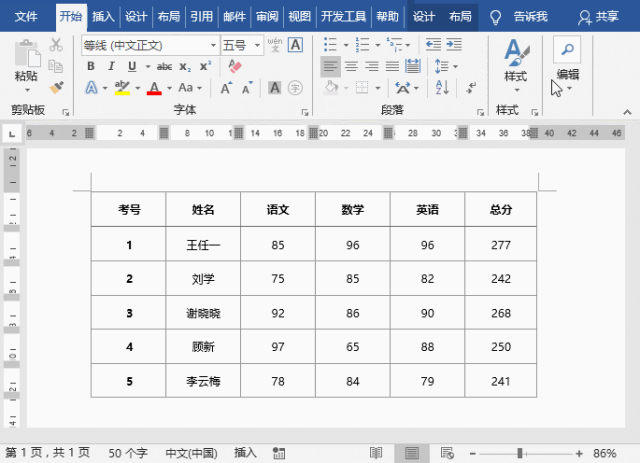Click zoom in plus button

(x=579, y=453)
